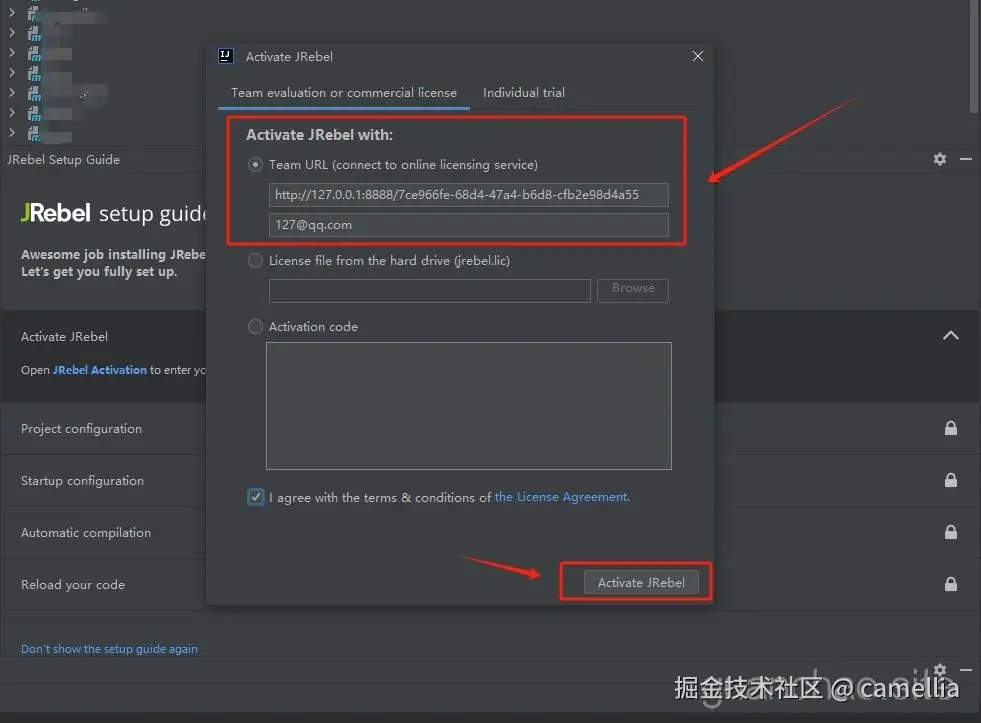Open the Project configuration step

[x=81, y=428]
